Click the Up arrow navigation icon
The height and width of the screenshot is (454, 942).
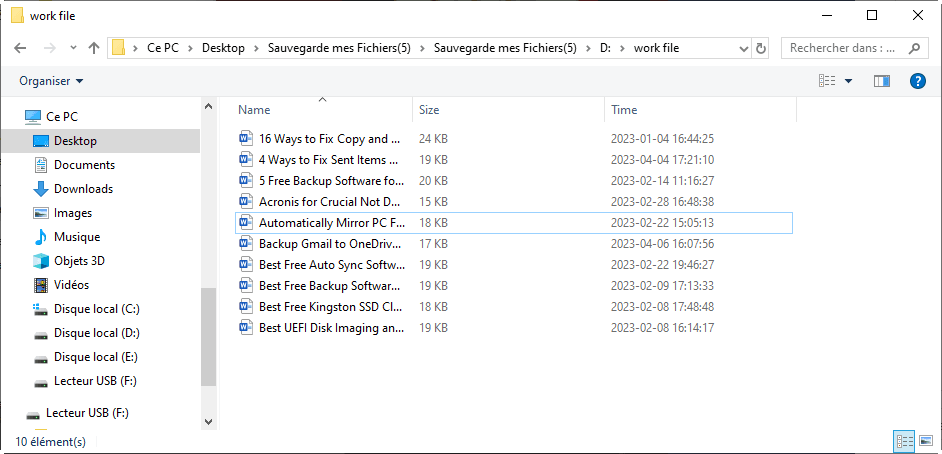click(94, 48)
